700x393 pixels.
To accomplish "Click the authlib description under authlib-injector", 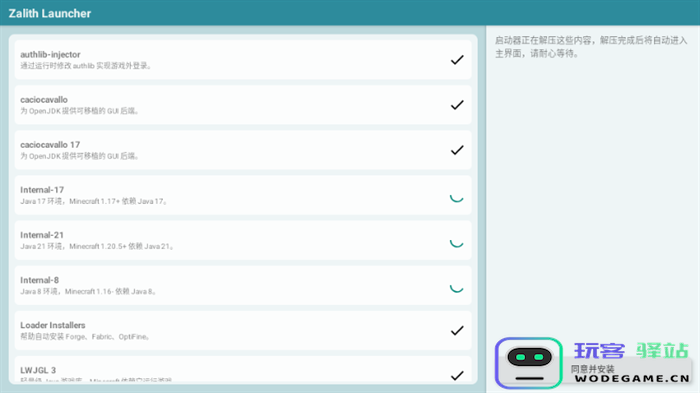I will click(87, 66).
